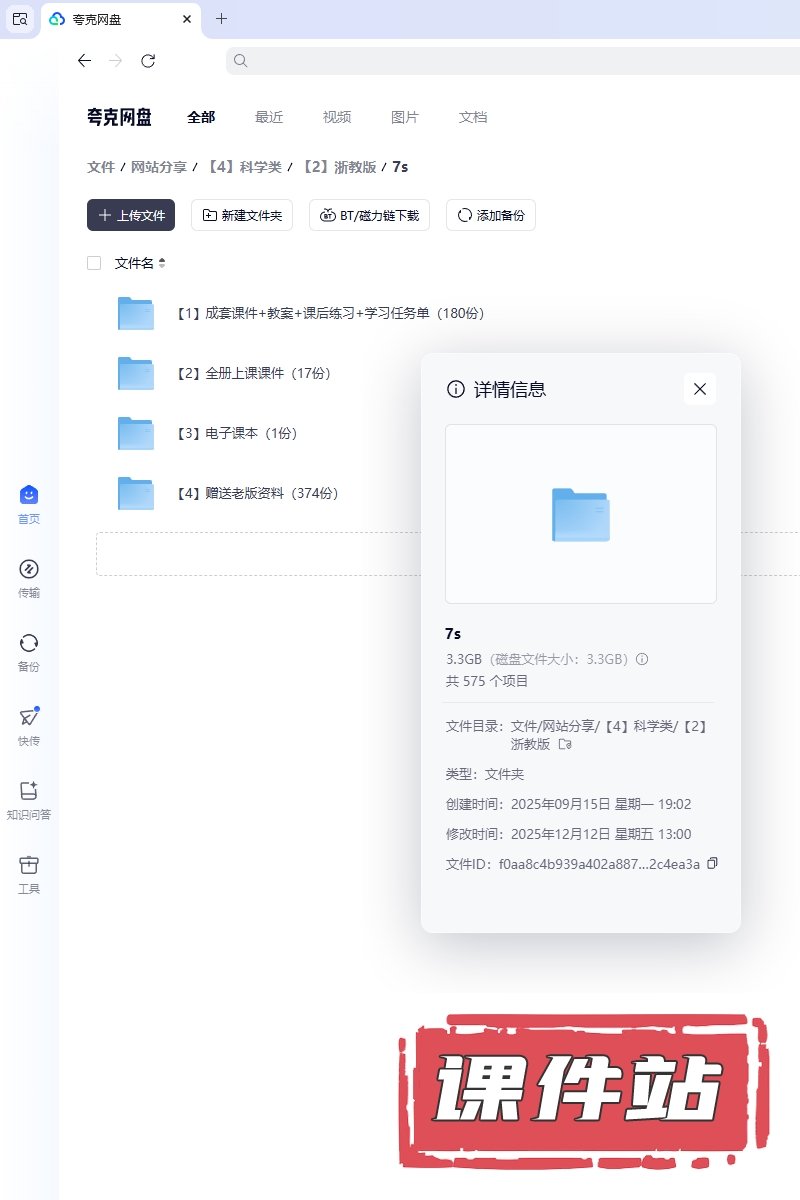The width and height of the screenshot is (800, 1200).
Task: Close the 详情信息 details panel
Action: (x=700, y=389)
